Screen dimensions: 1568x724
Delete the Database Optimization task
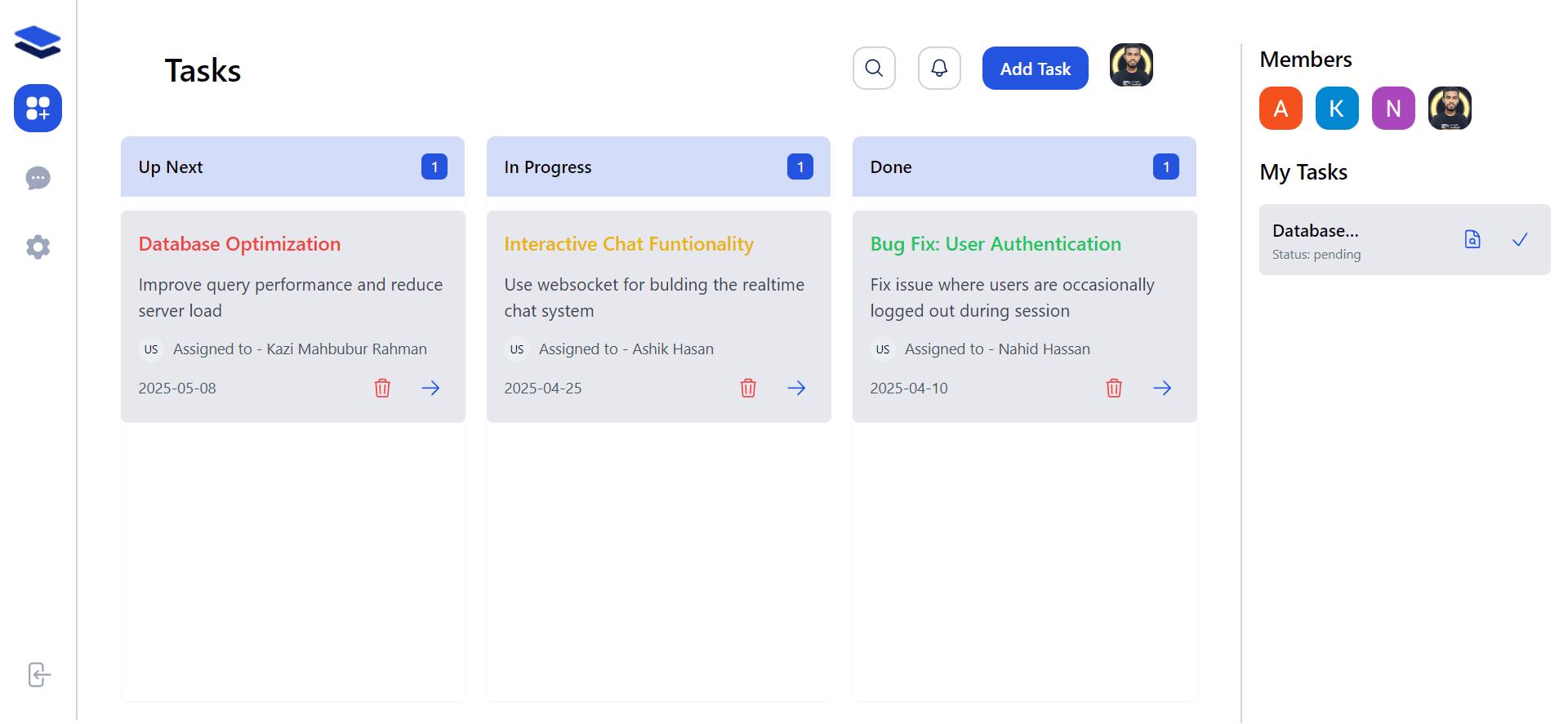coord(382,388)
